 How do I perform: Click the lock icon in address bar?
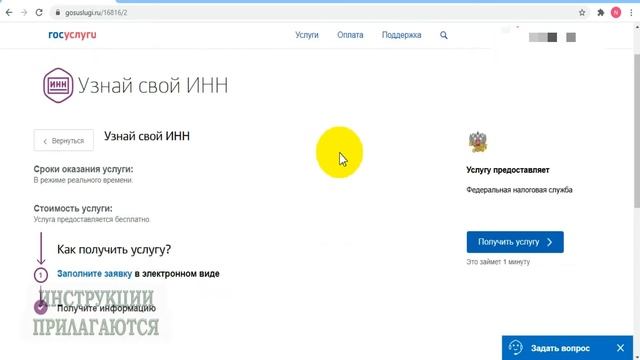[x=58, y=13]
